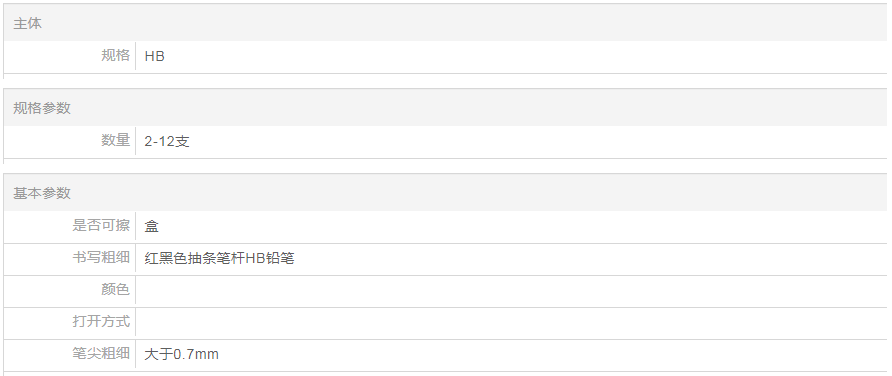
Task: Click the empty 颜色 value cell
Action: 511,291
